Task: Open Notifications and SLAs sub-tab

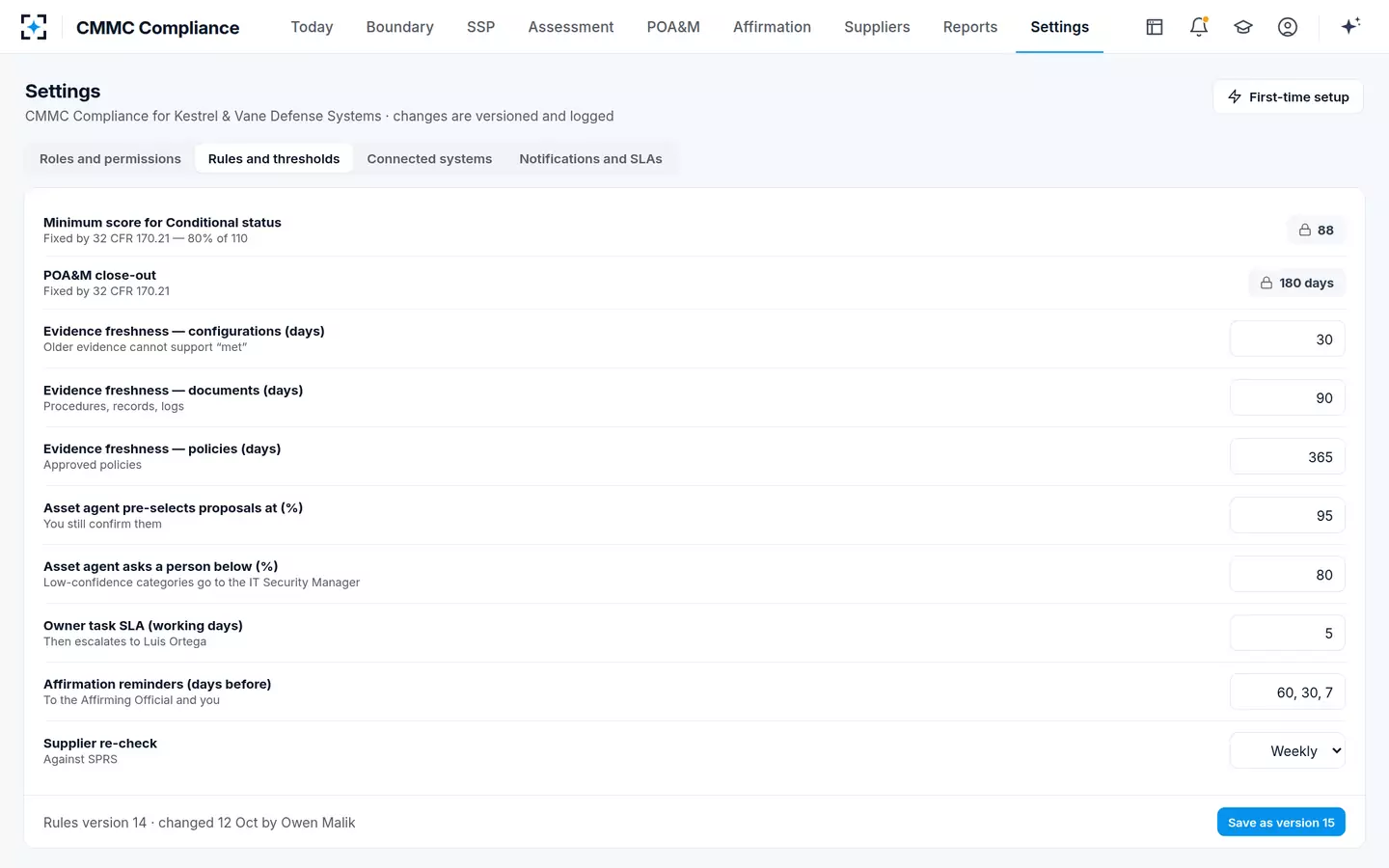Action: coord(590,159)
